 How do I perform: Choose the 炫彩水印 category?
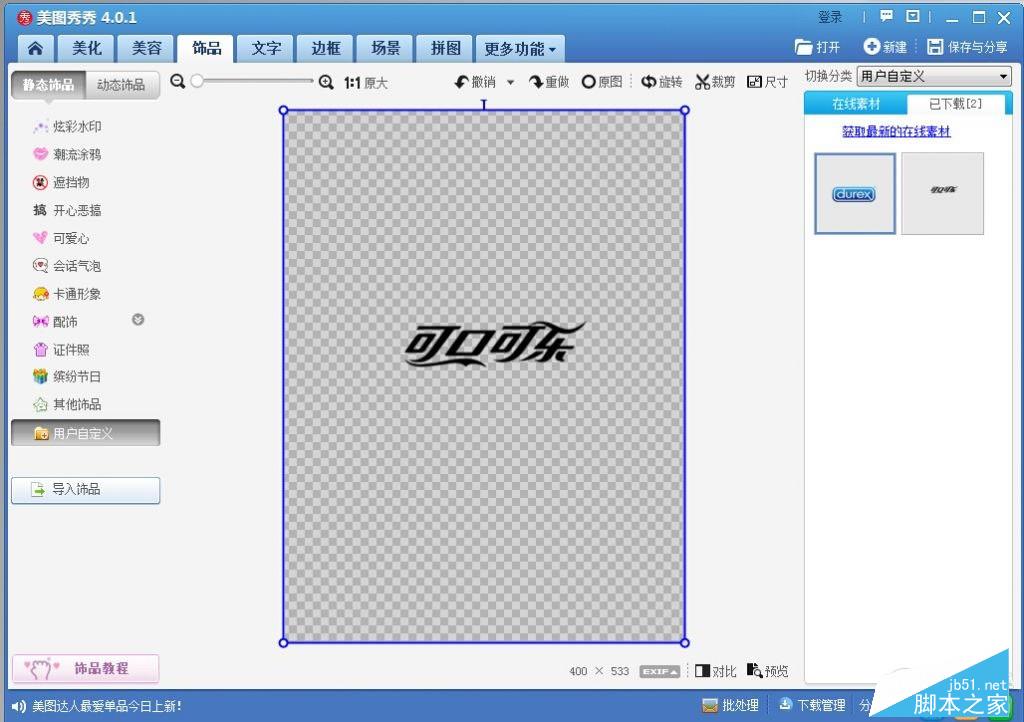click(67, 127)
